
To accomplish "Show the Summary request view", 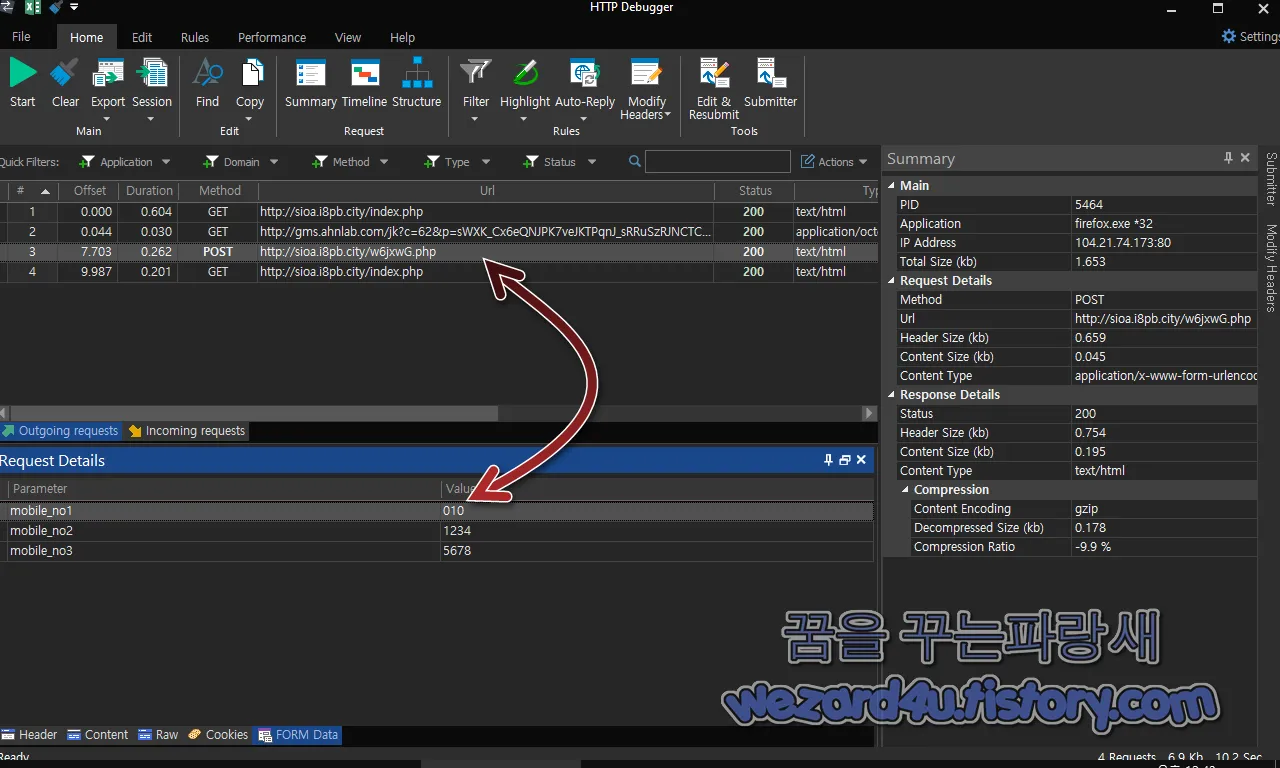I will click(310, 83).
